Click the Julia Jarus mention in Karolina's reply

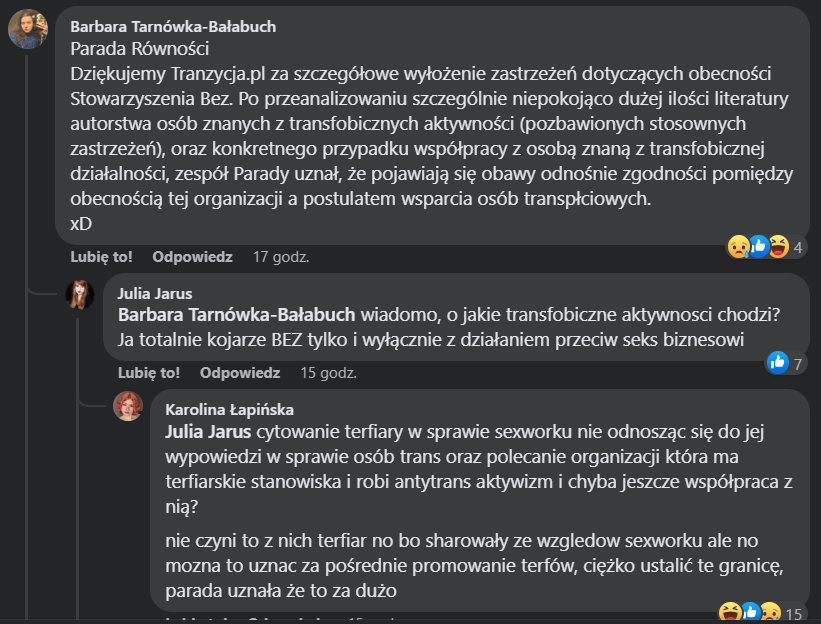point(208,432)
